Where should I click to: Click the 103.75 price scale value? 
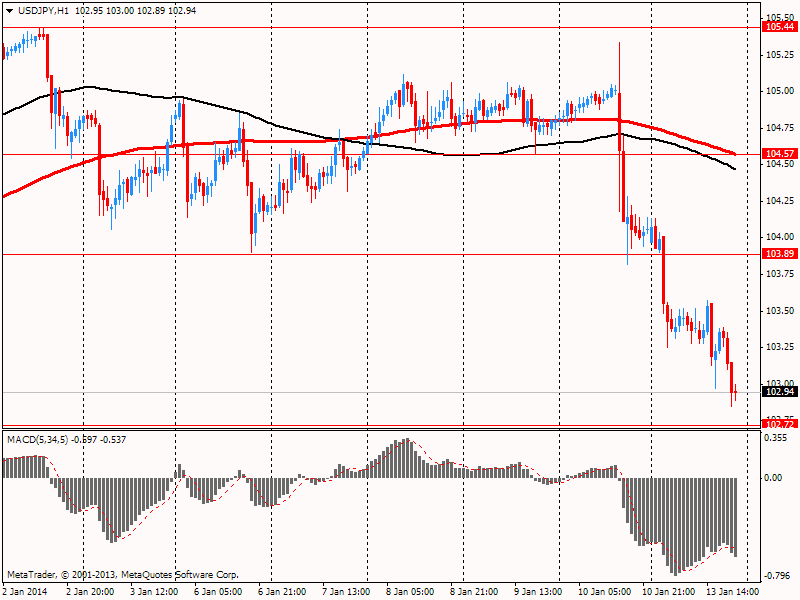click(780, 274)
